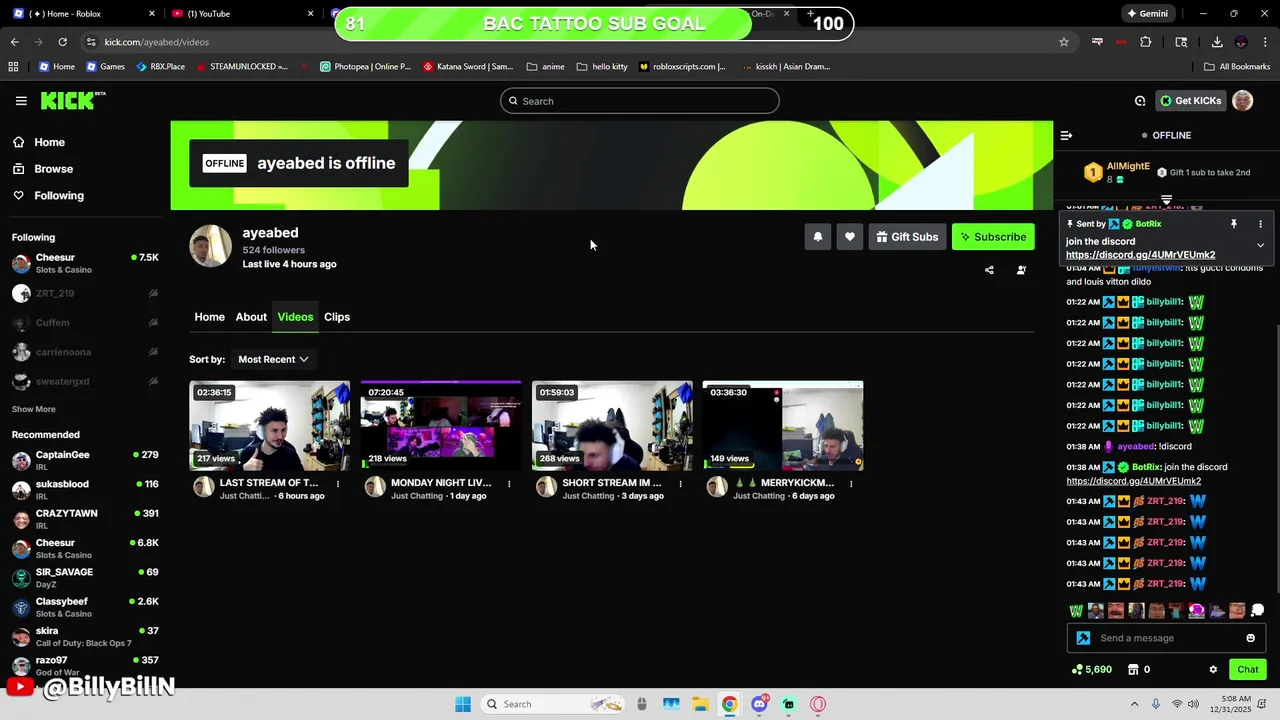
Task: Open ZRT_219 channel in the sidebar
Action: coord(85,293)
